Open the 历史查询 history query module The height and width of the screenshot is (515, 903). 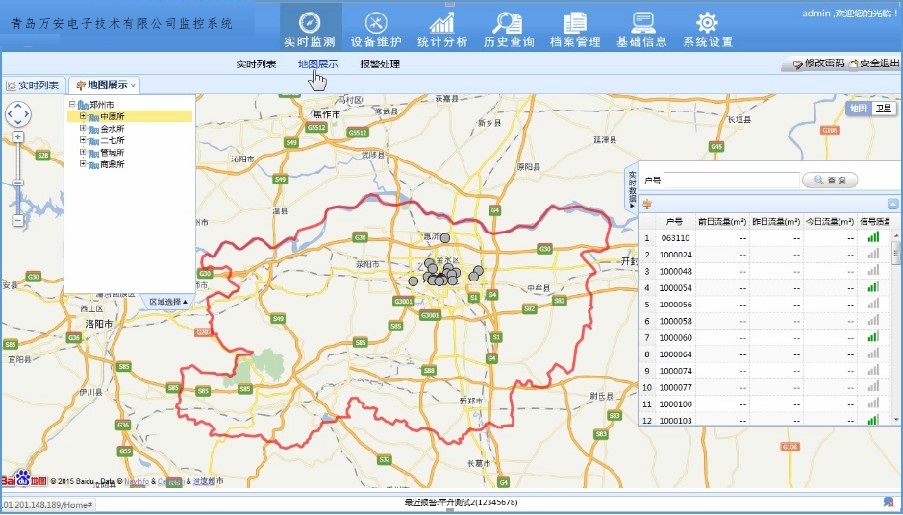508,28
